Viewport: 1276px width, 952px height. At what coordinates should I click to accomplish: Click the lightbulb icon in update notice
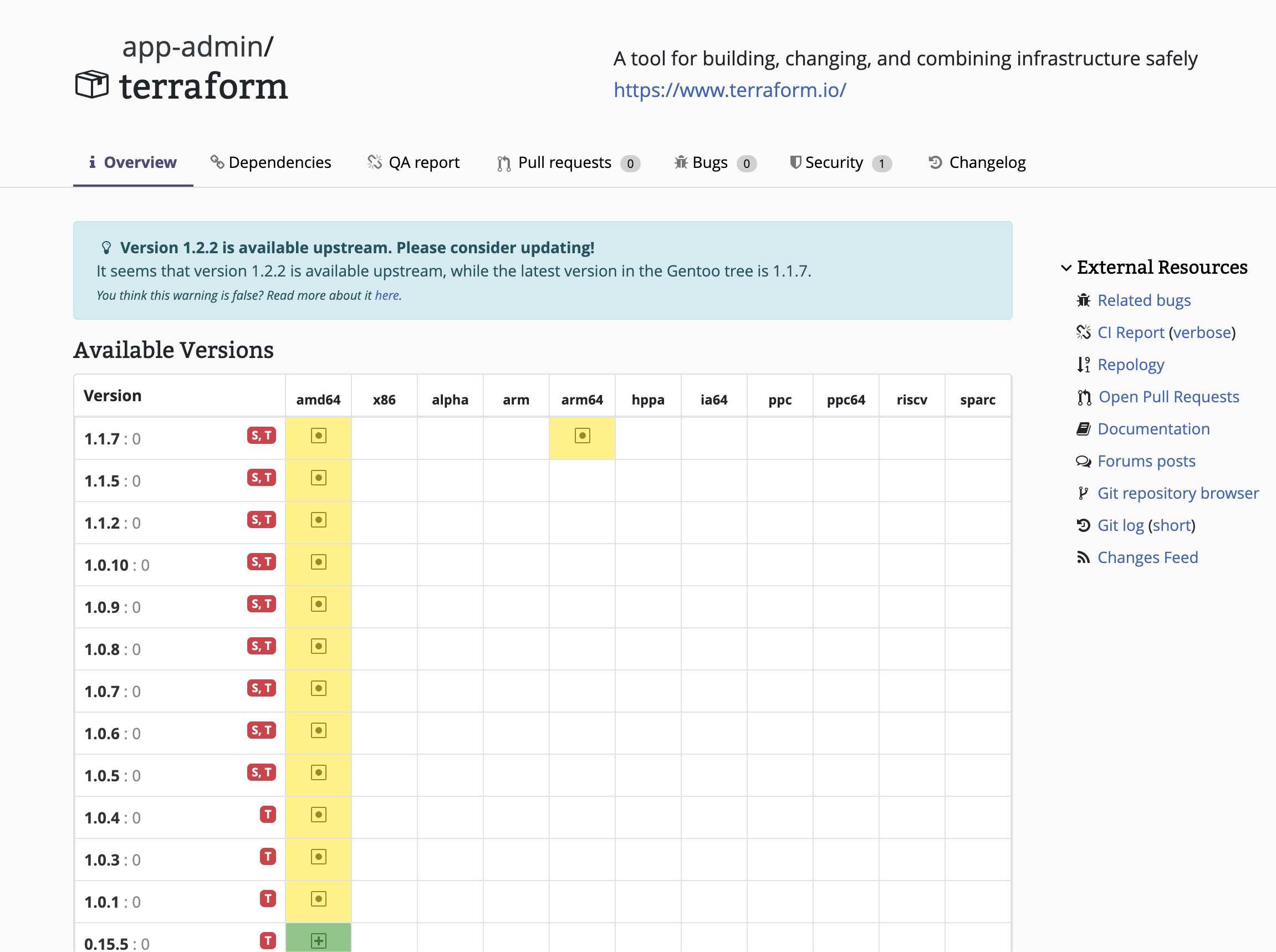106,248
